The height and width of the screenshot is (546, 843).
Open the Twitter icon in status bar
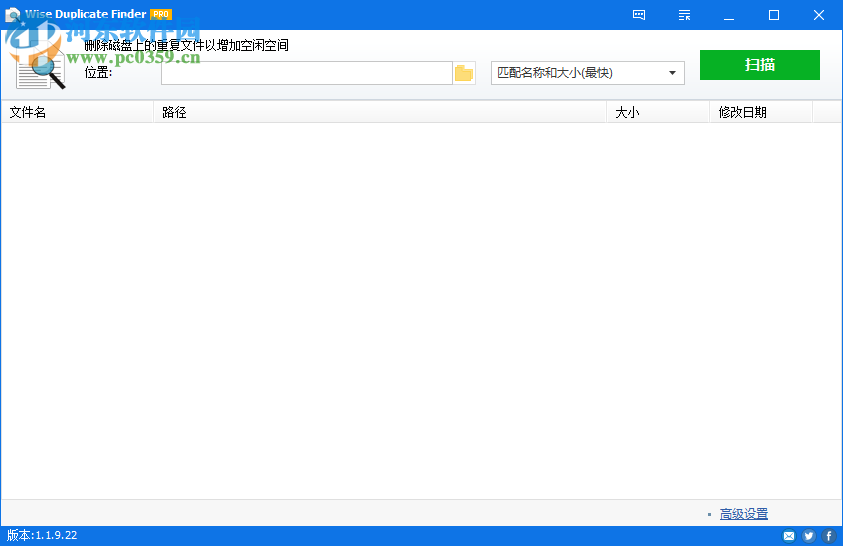(809, 536)
